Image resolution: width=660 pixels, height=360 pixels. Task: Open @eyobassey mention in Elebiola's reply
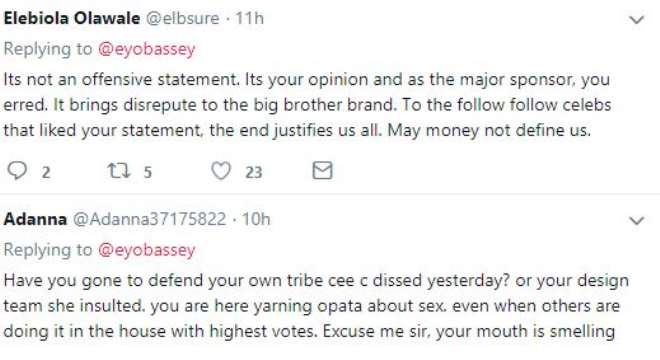coord(147,49)
